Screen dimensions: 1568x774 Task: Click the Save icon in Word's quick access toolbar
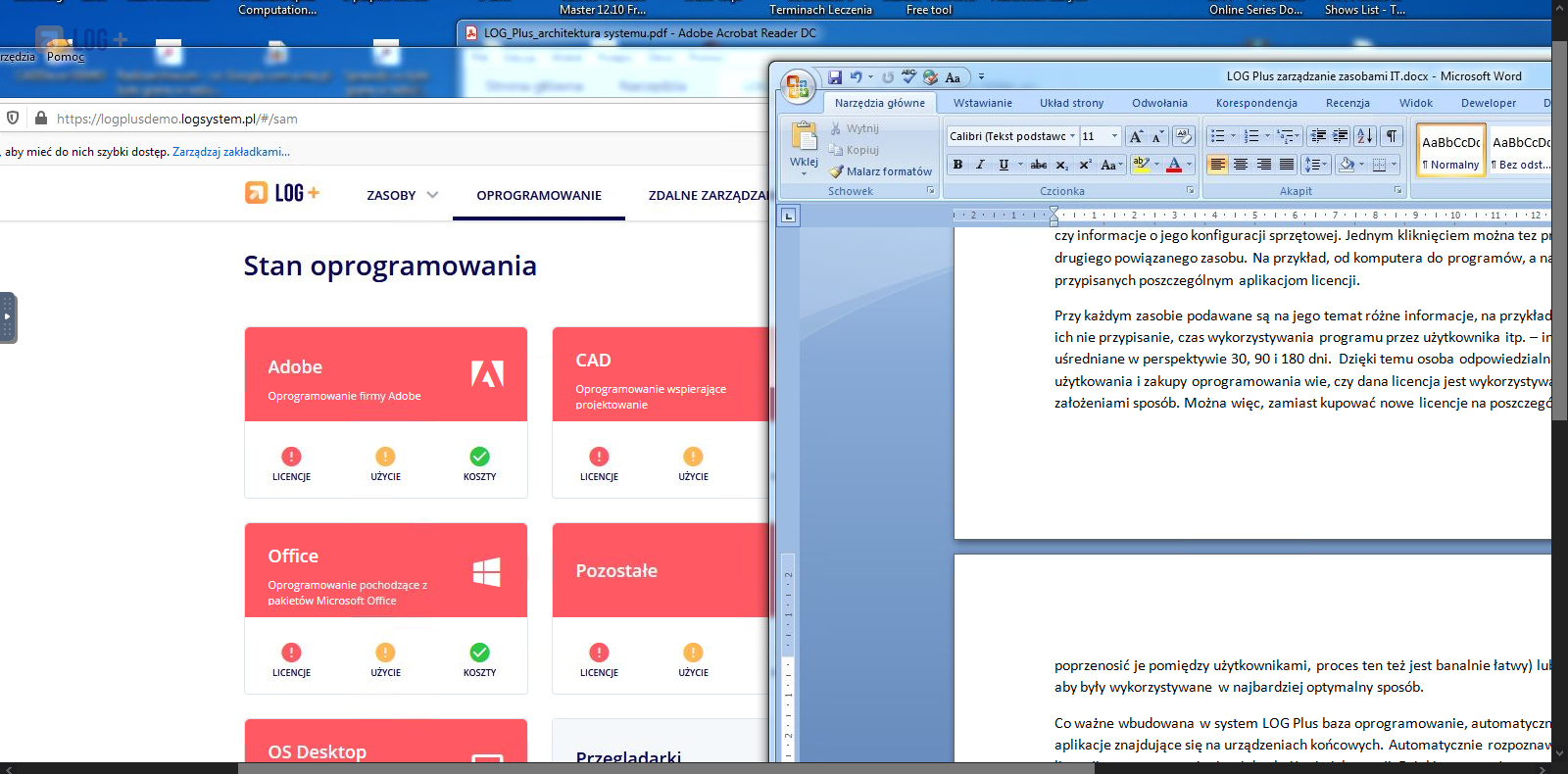835,77
